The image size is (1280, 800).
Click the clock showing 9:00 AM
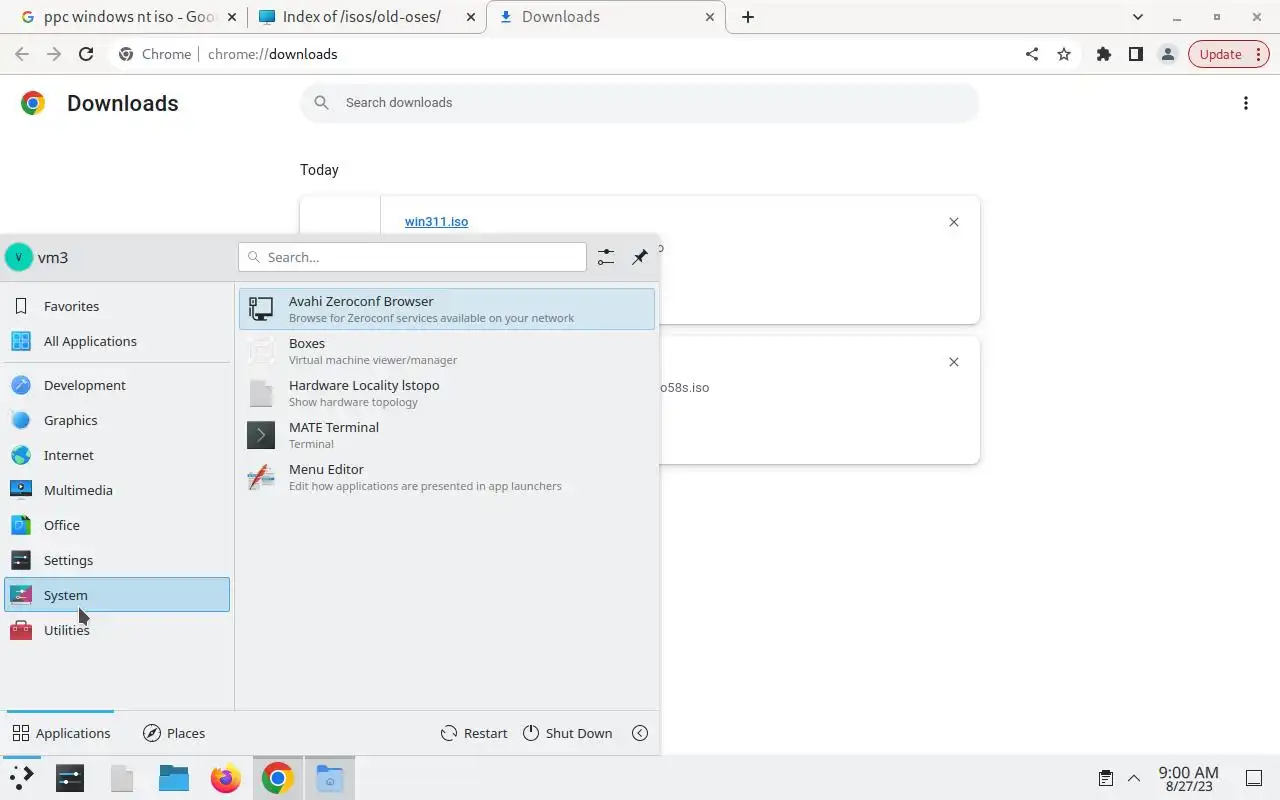(1188, 778)
